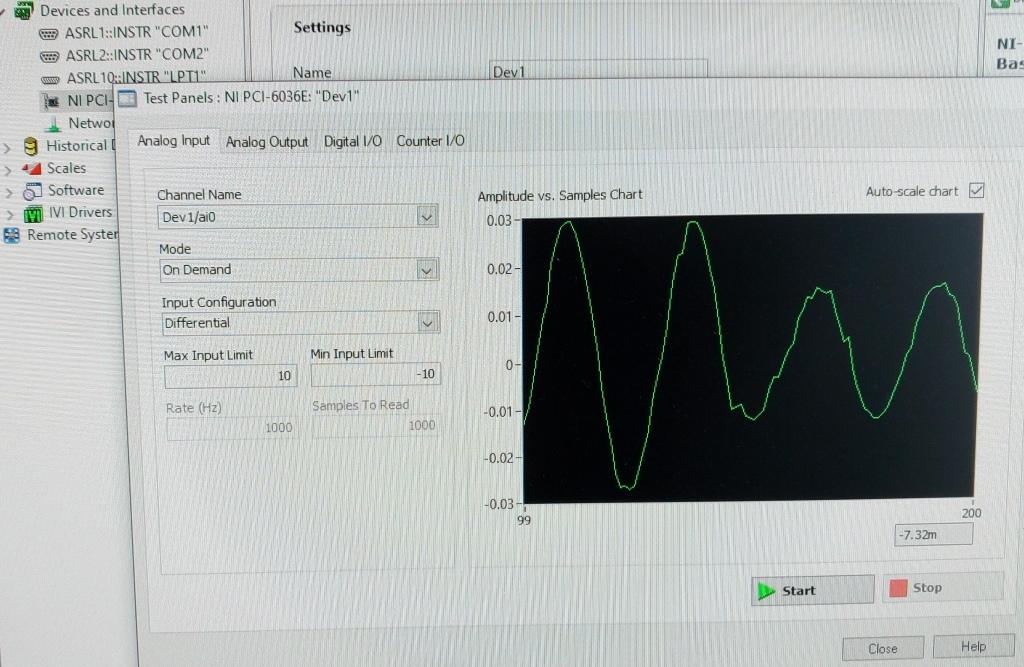Open the Network Devices icon in tree

[54, 124]
